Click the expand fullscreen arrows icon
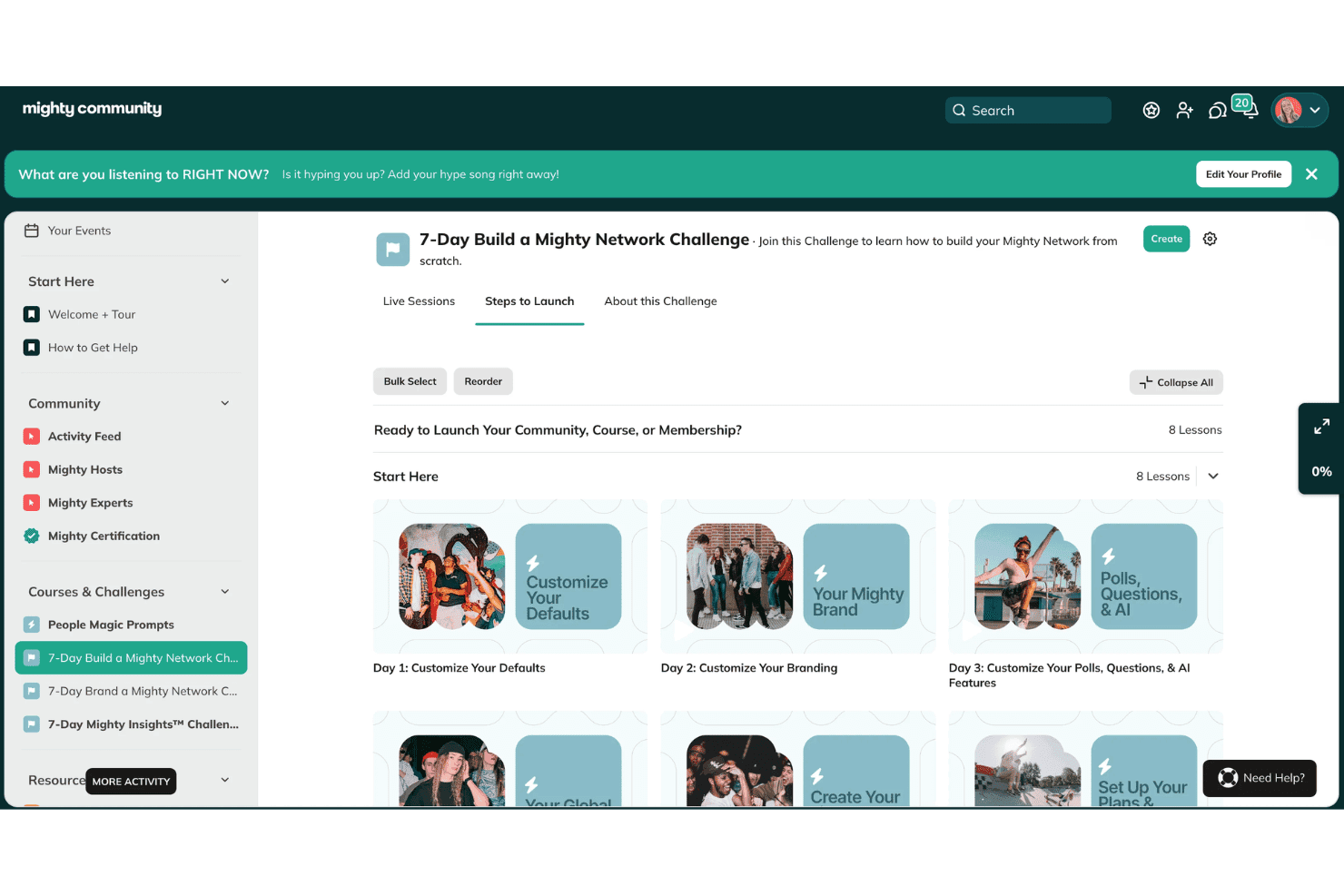The height and width of the screenshot is (896, 1344). pyautogui.click(x=1321, y=427)
